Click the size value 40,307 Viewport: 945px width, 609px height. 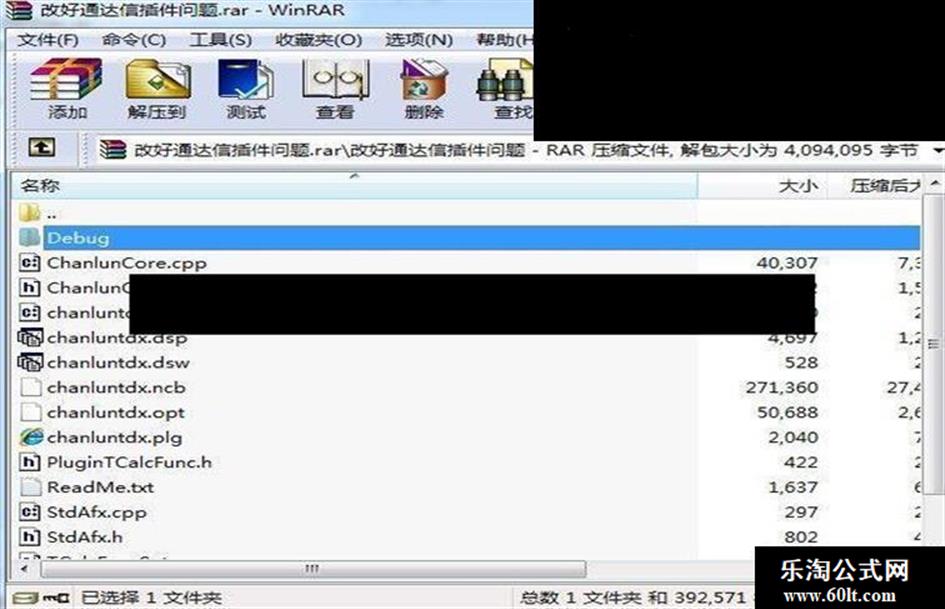(787, 263)
